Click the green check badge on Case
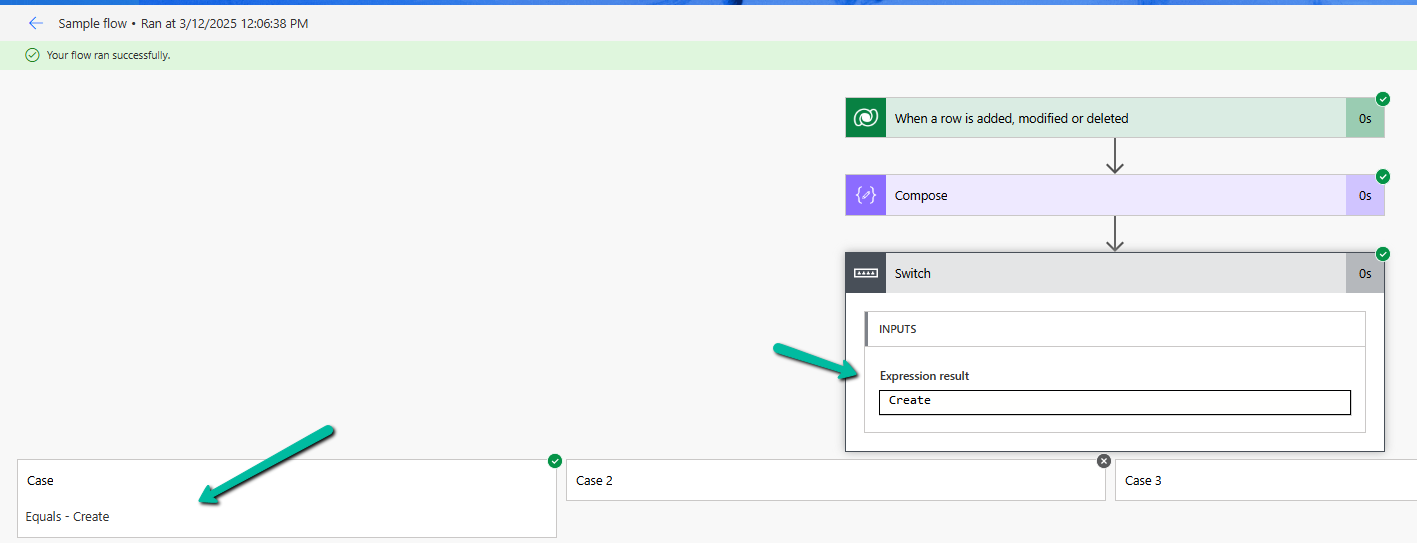This screenshot has width=1417, height=543. click(x=555, y=461)
